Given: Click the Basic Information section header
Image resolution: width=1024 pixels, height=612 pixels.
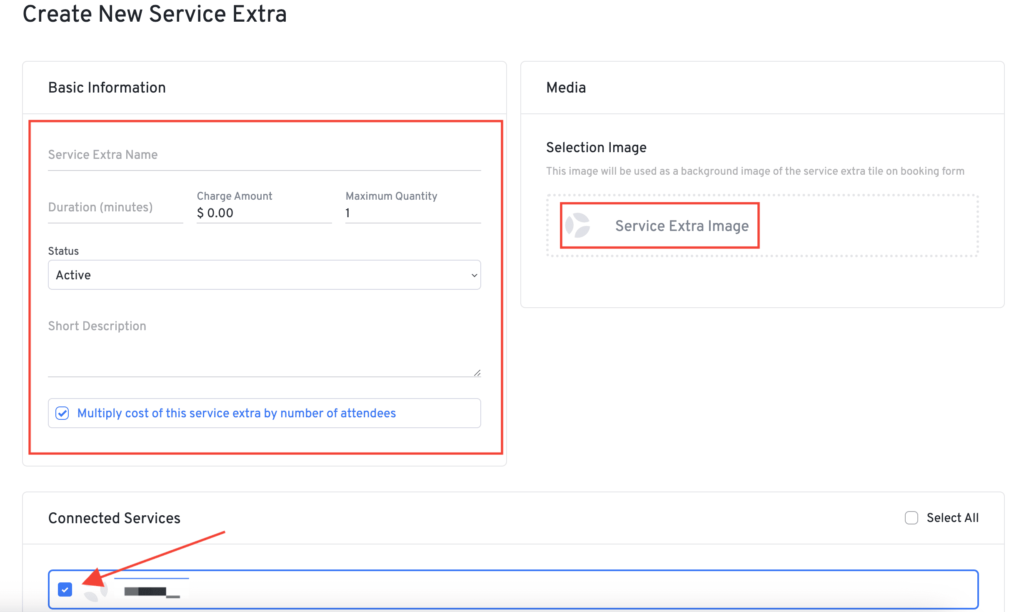Looking at the screenshot, I should pyautogui.click(x=107, y=88).
